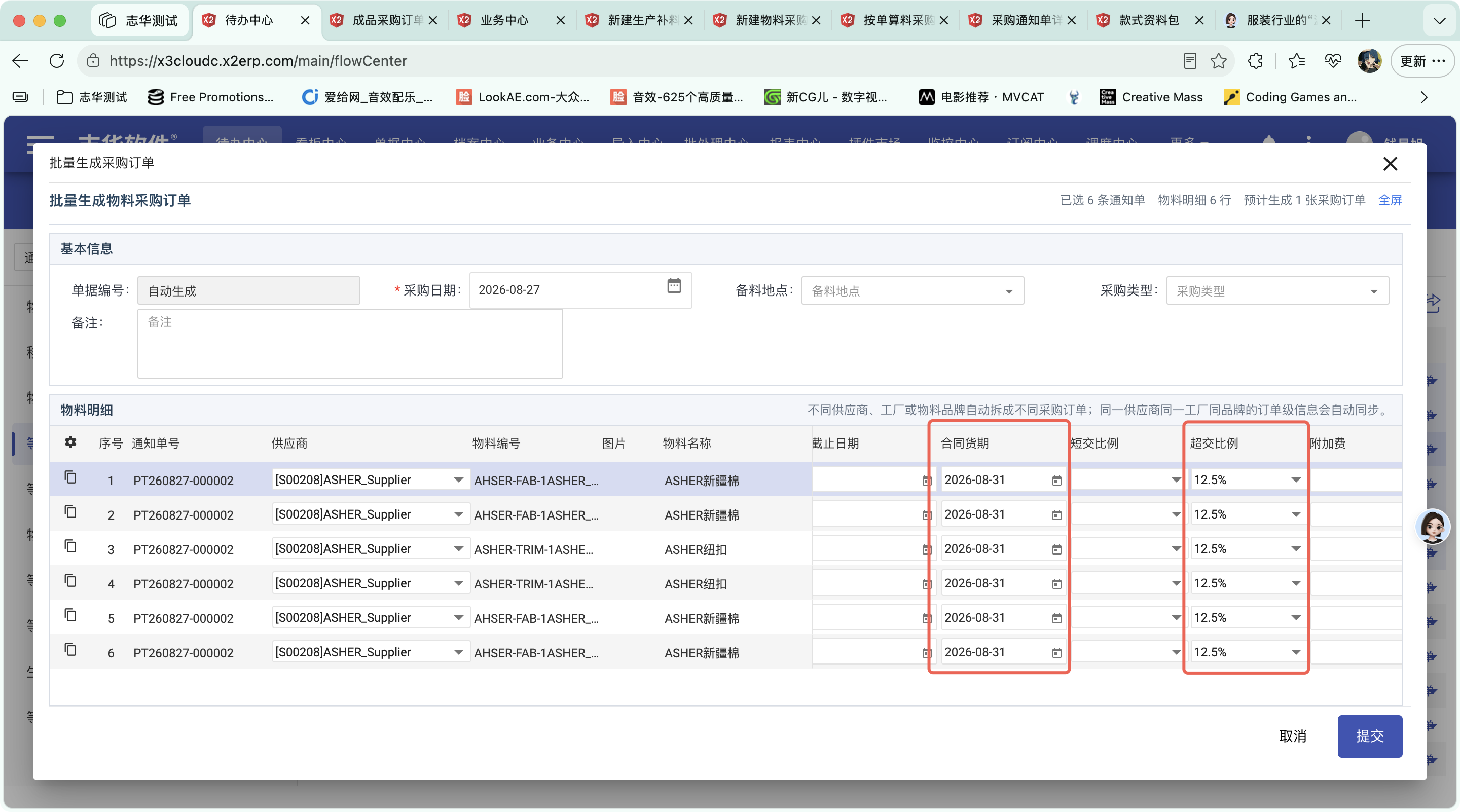
Task: Open the 志华测试 bookmark folder
Action: click(92, 97)
